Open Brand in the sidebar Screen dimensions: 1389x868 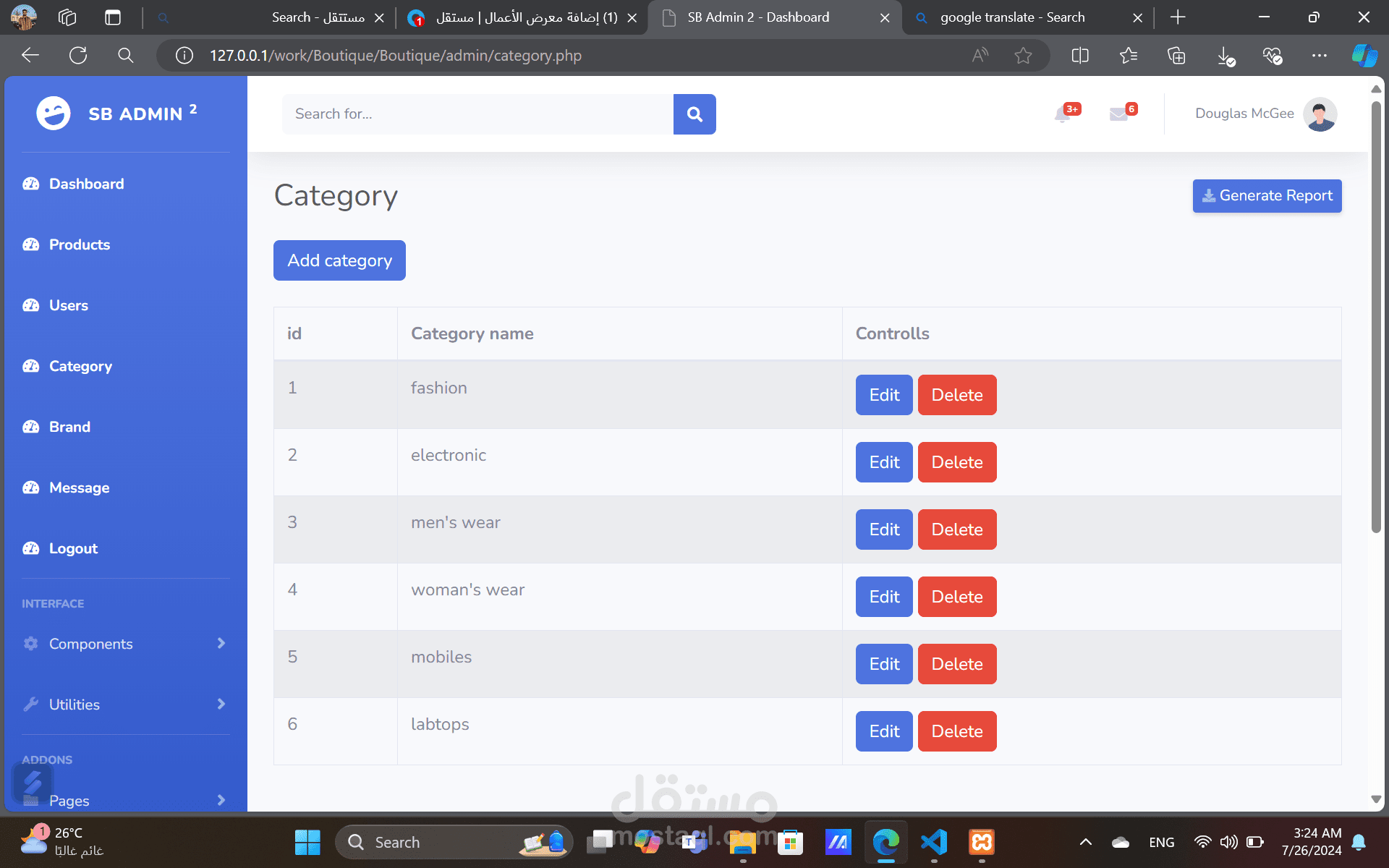pyautogui.click(x=69, y=427)
